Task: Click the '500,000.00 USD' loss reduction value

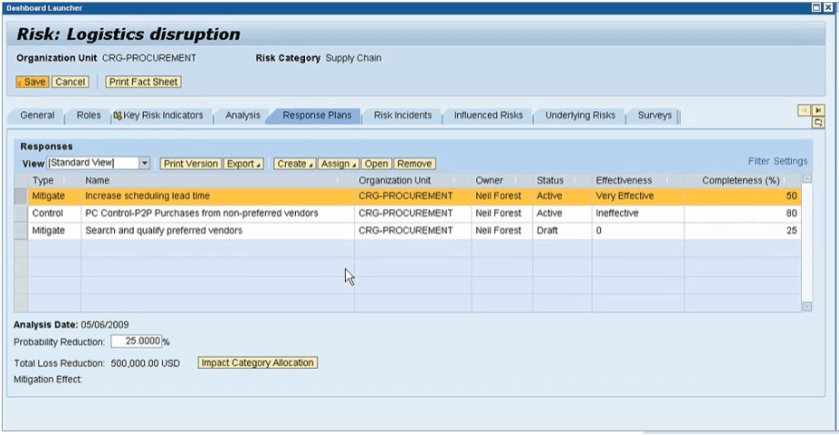Action: click(x=145, y=363)
